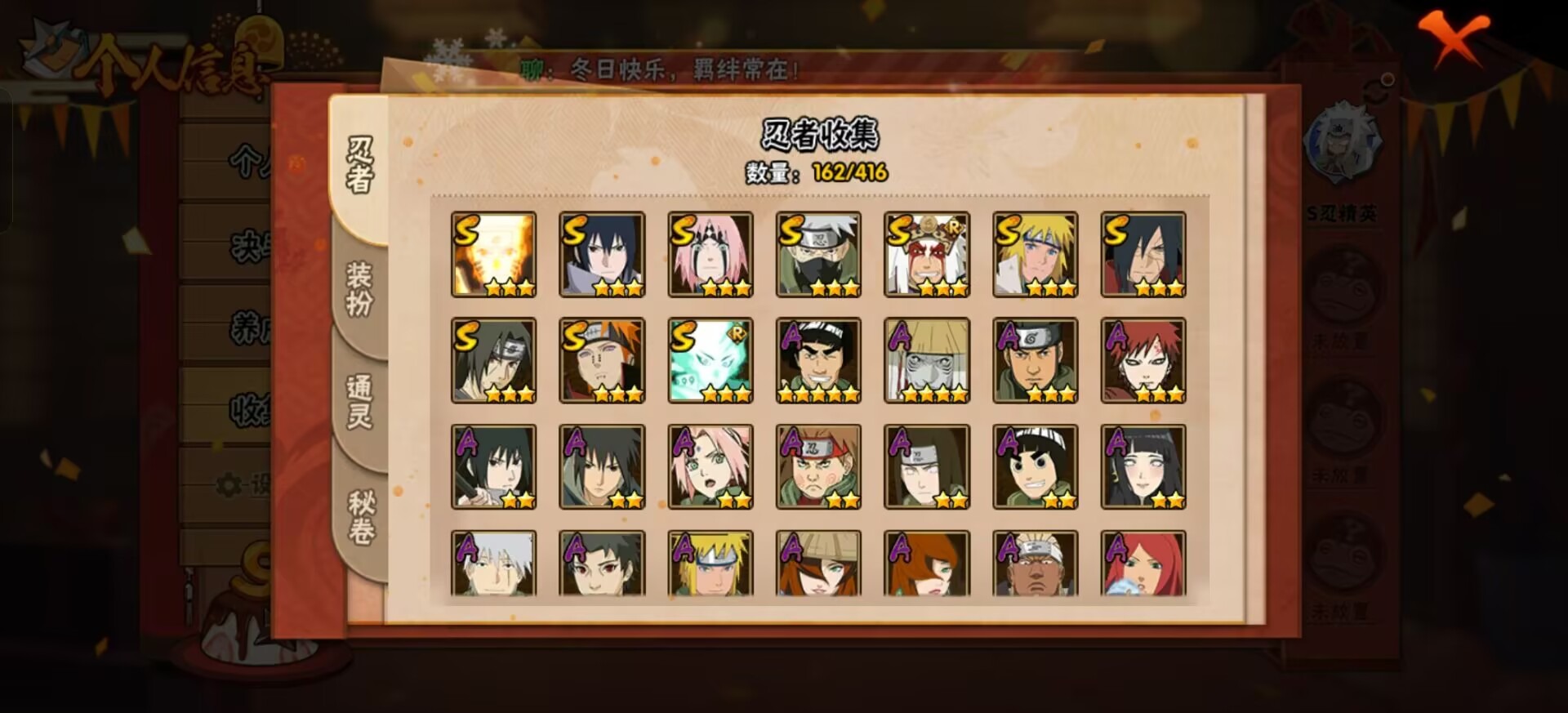Select the A-rank red-haired Gaara portrait
1568x713 pixels.
click(1143, 360)
